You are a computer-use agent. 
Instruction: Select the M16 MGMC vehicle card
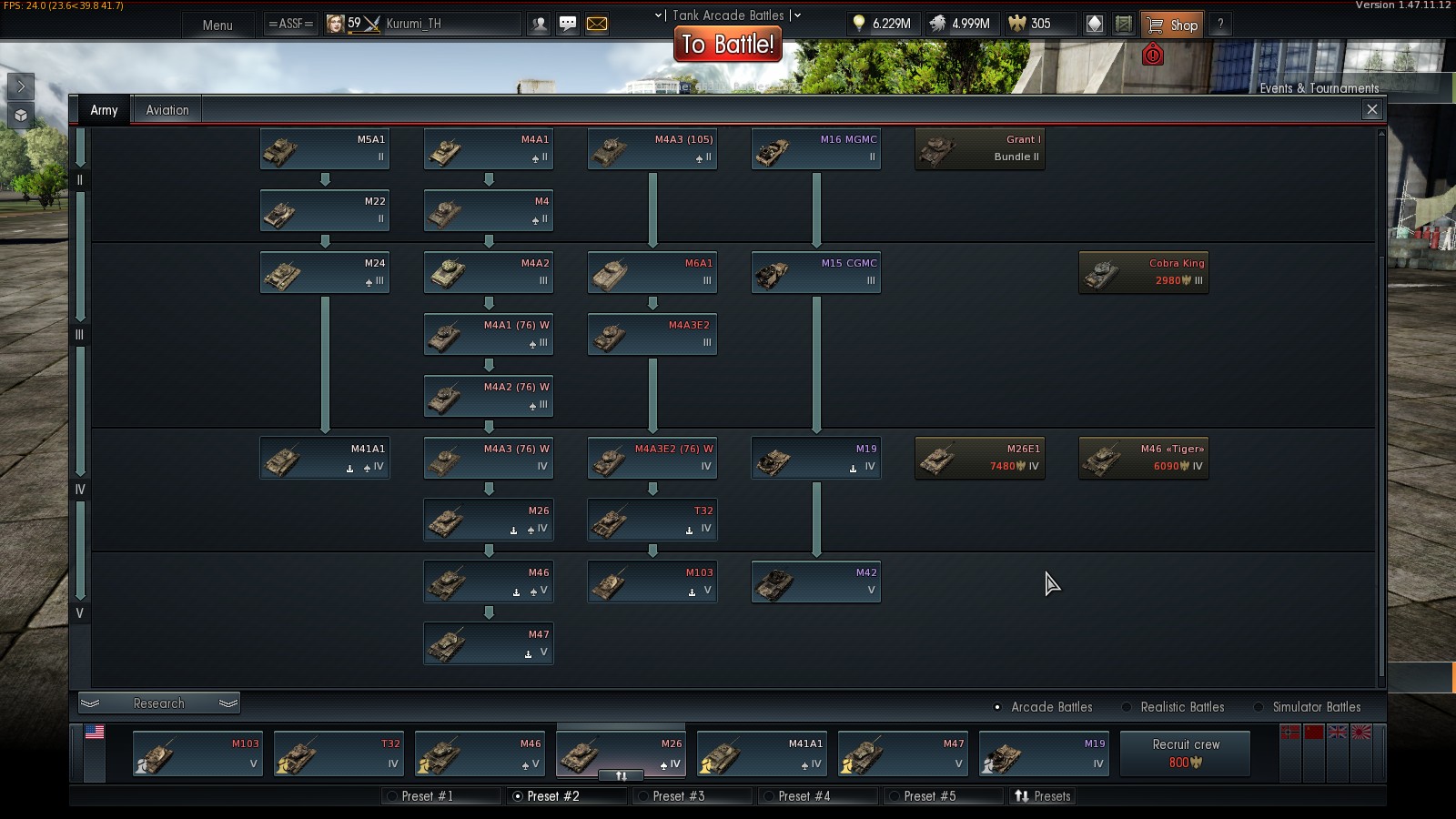(816, 149)
